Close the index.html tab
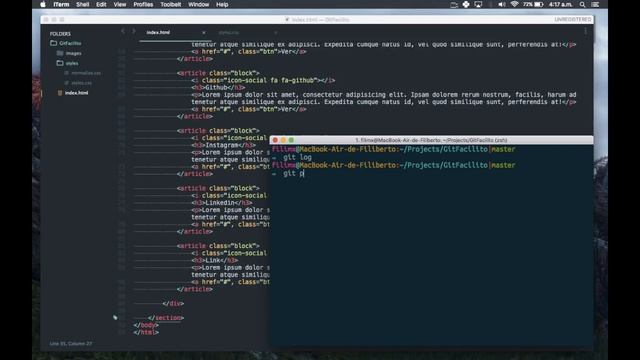640x360 pixels. 204,33
